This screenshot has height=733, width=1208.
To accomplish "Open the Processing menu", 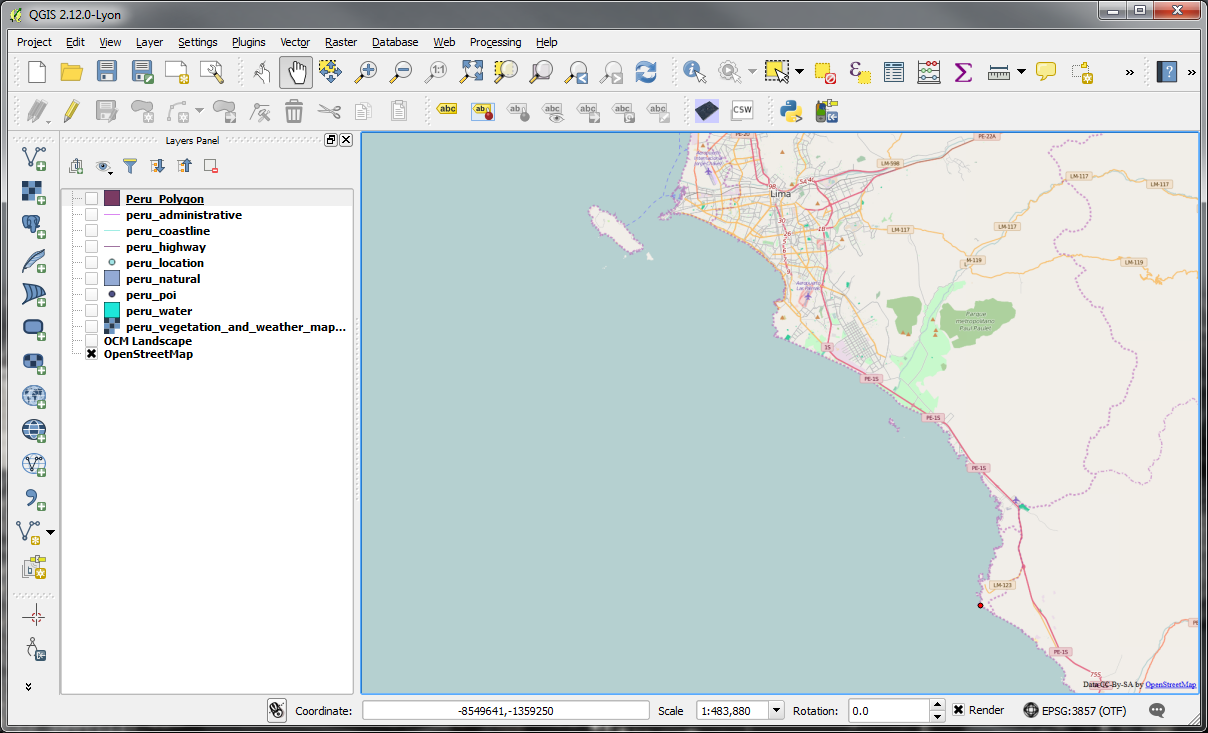I will tap(495, 42).
